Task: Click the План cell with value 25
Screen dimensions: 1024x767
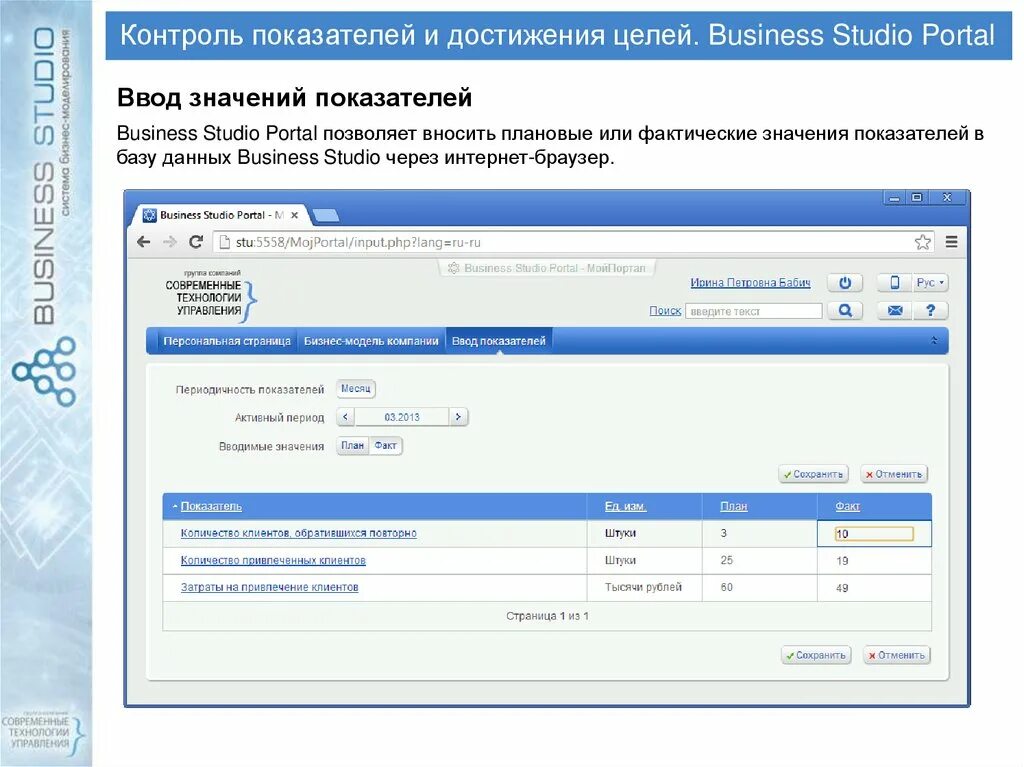Action: [760, 561]
